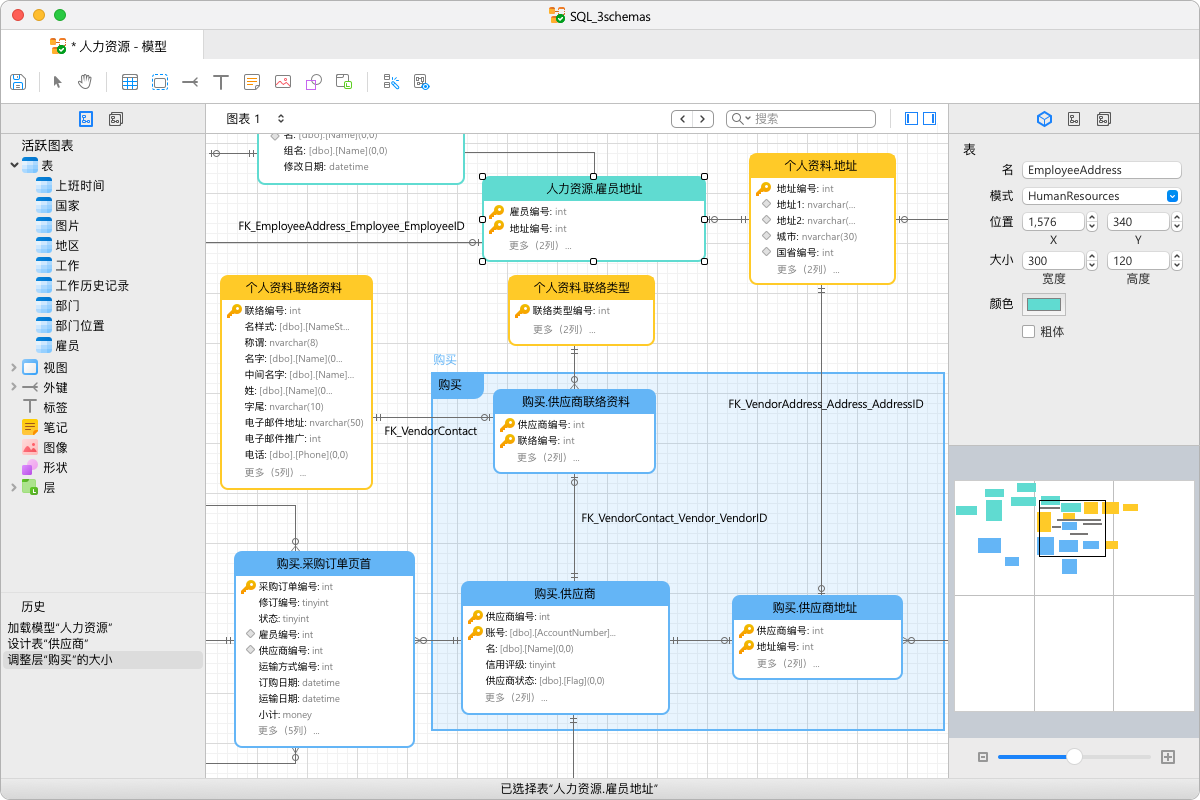1200x800 pixels.
Task: Select 标签 labels item in tree
Action: click(55, 407)
